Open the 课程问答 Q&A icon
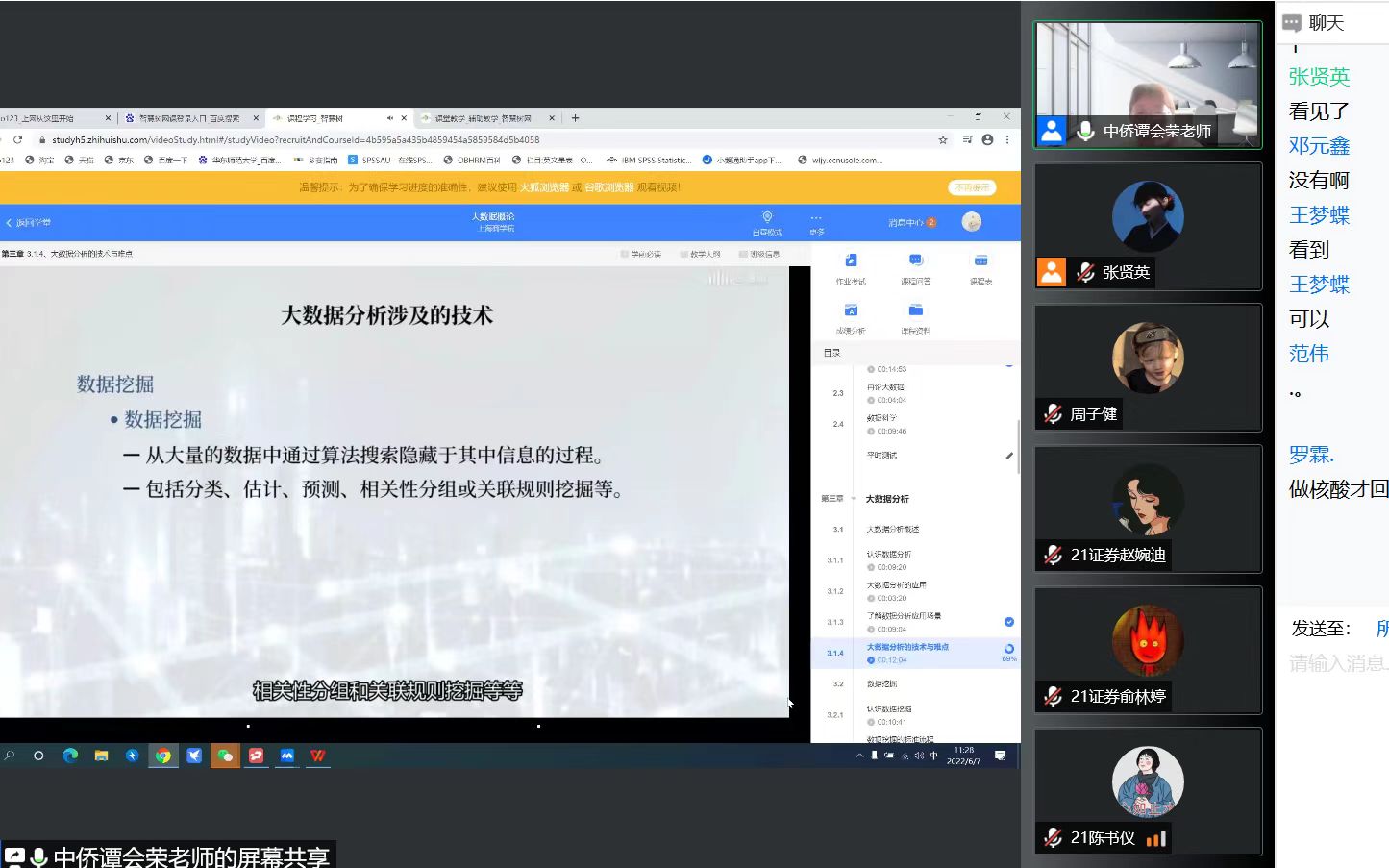 915,261
